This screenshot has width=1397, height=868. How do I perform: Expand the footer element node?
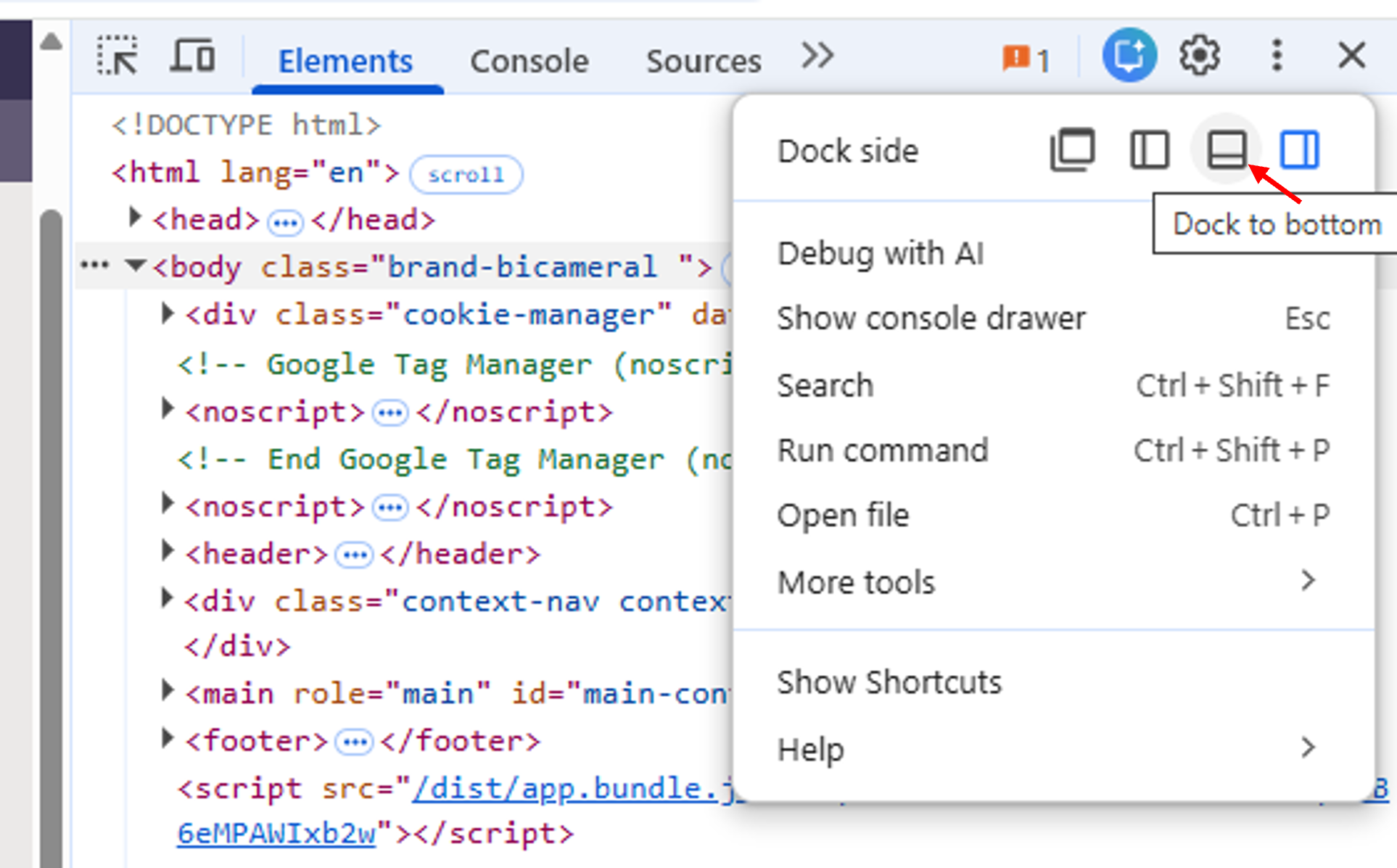[167, 739]
